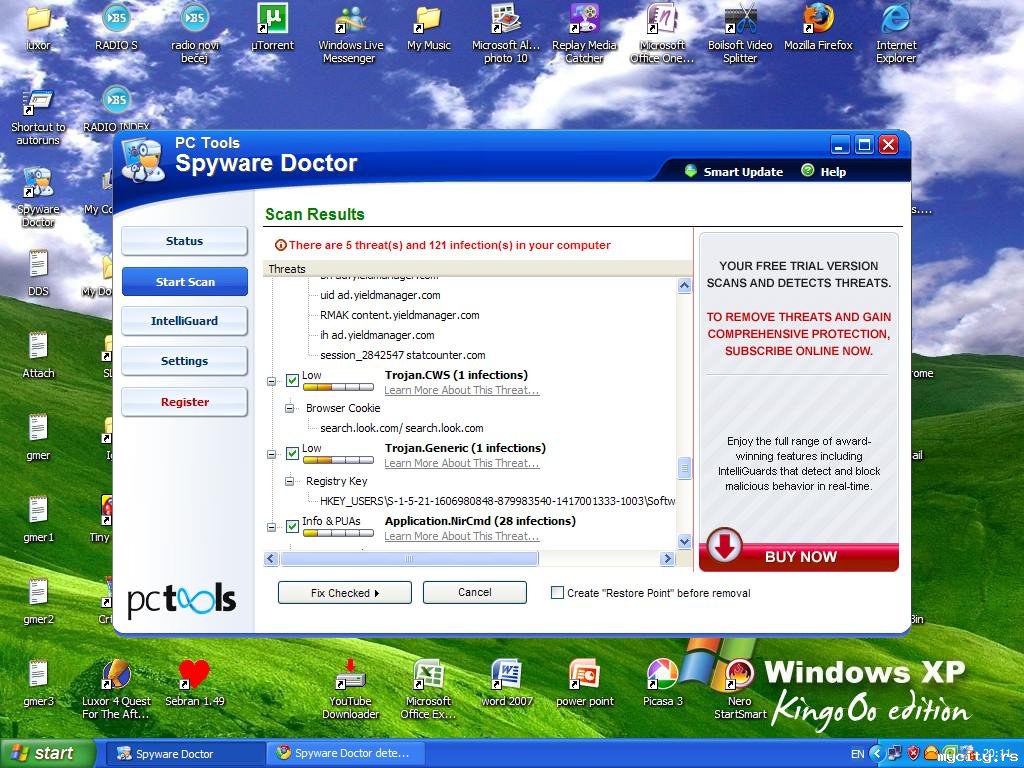The height and width of the screenshot is (768, 1024).
Task: Run Smart Update
Action: point(733,172)
